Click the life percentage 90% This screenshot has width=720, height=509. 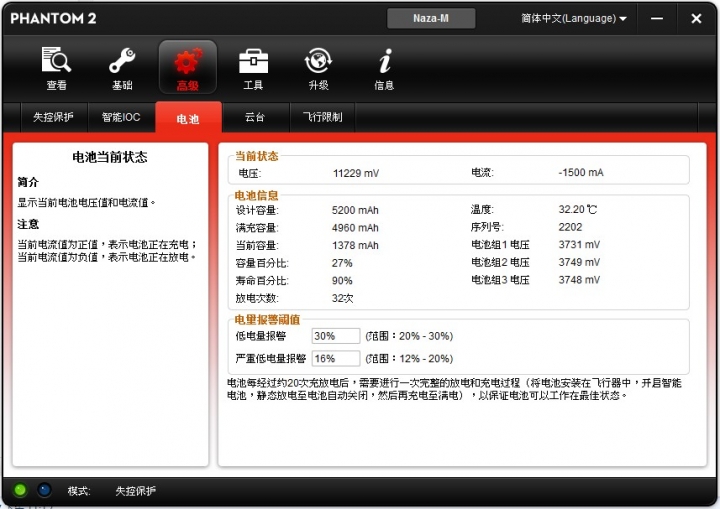(x=342, y=281)
